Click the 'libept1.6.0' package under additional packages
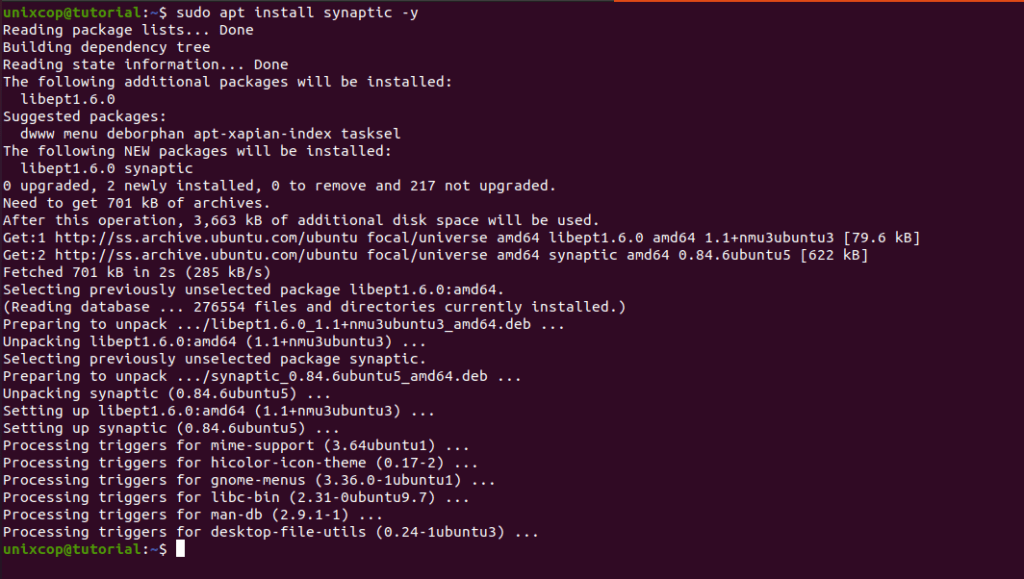1024x579 pixels. pyautogui.click(x=68, y=99)
